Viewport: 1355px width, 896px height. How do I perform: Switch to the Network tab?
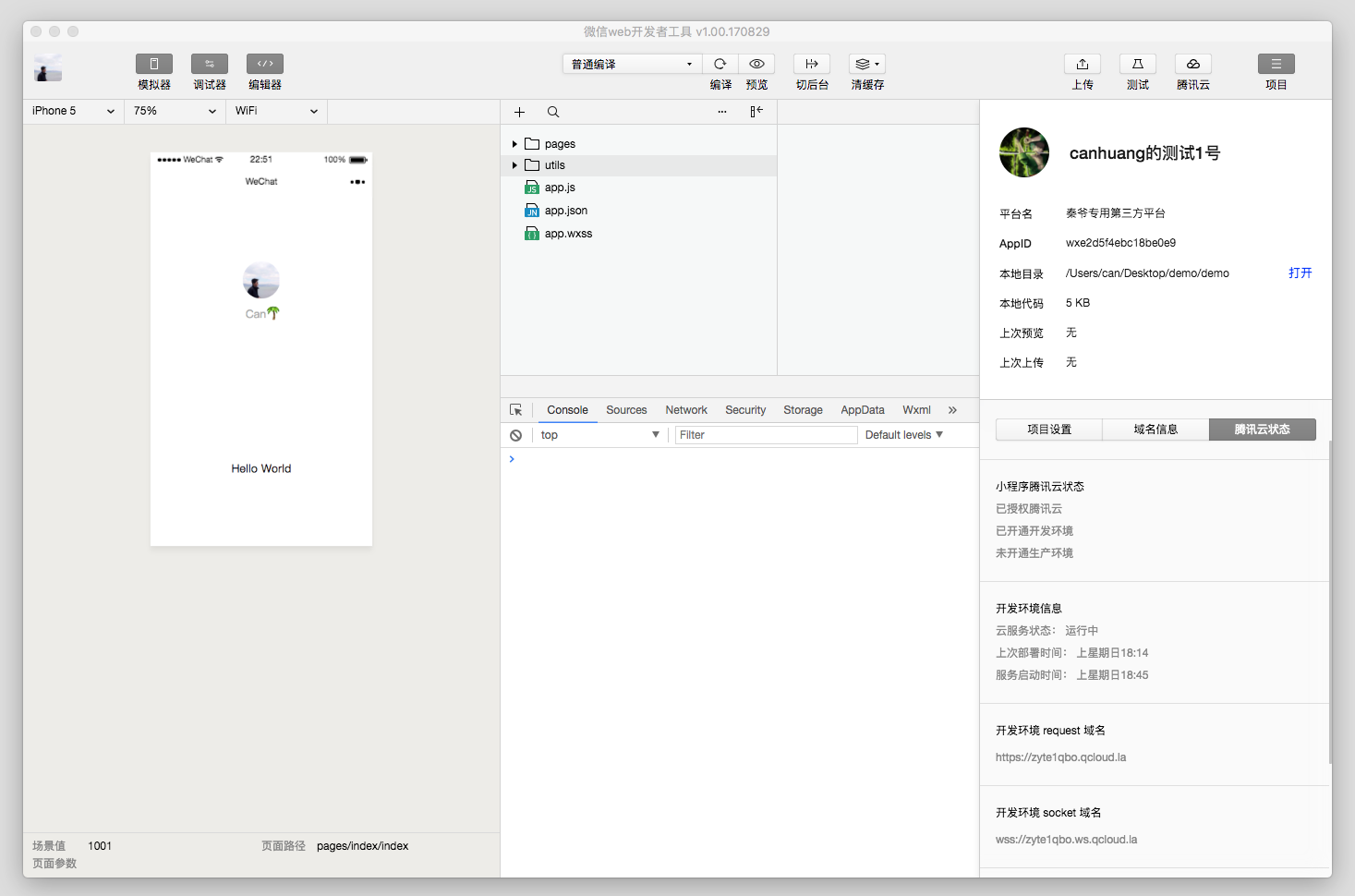(686, 410)
